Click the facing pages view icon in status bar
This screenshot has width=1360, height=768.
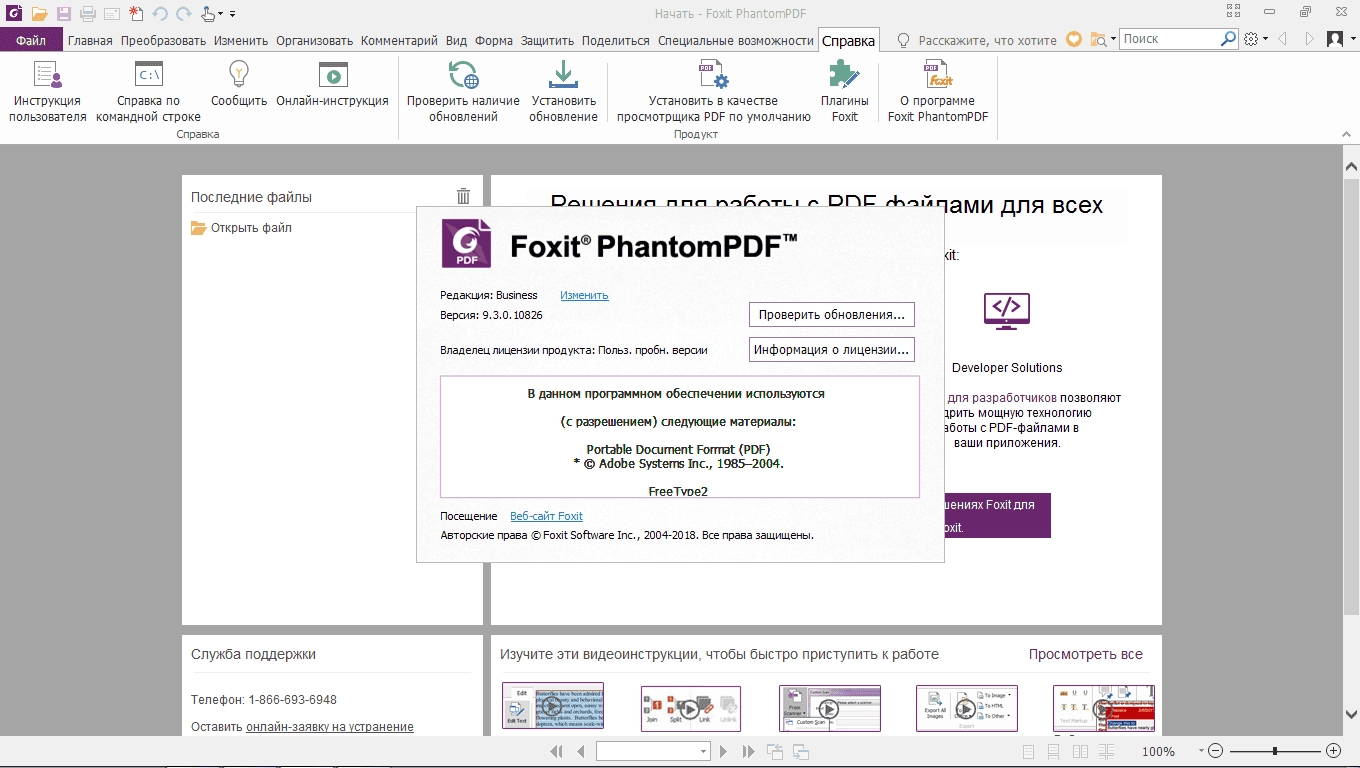coord(1078,751)
